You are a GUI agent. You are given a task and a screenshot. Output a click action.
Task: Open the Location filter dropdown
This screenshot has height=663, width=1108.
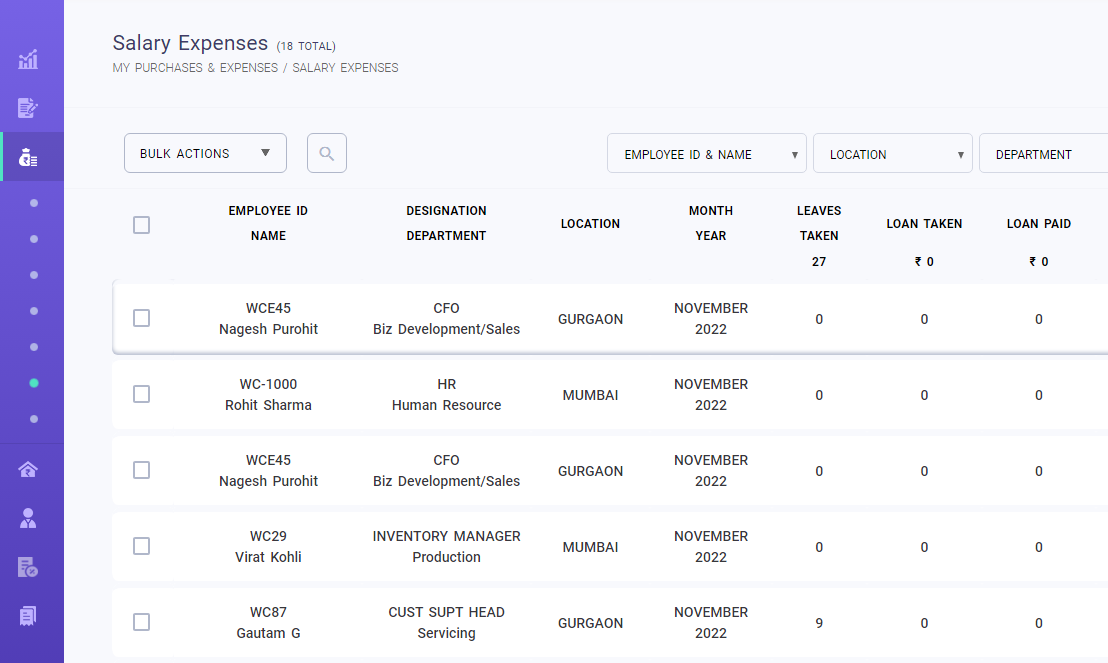[x=892, y=154]
